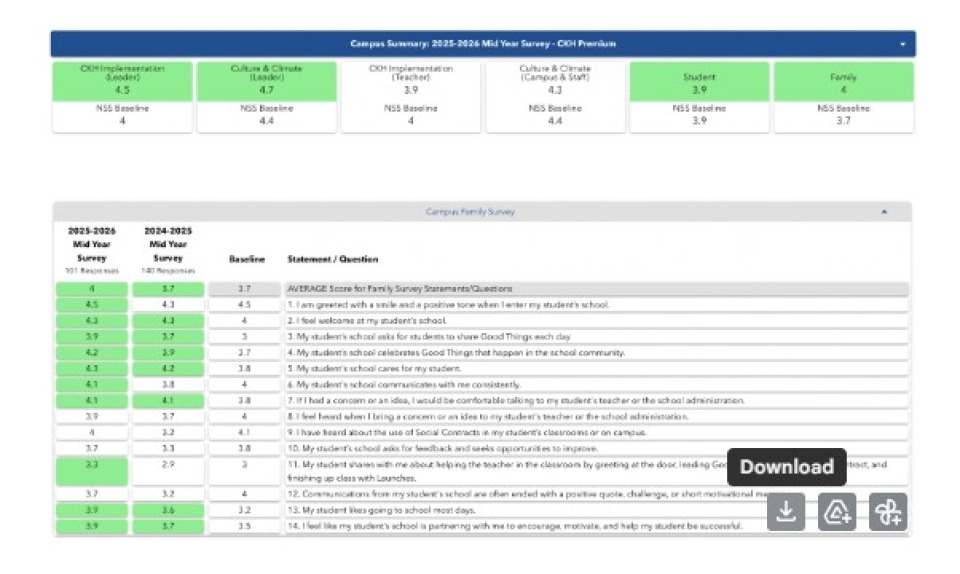Click the Download icon button
This screenshot has width=960, height=574.
click(786, 512)
